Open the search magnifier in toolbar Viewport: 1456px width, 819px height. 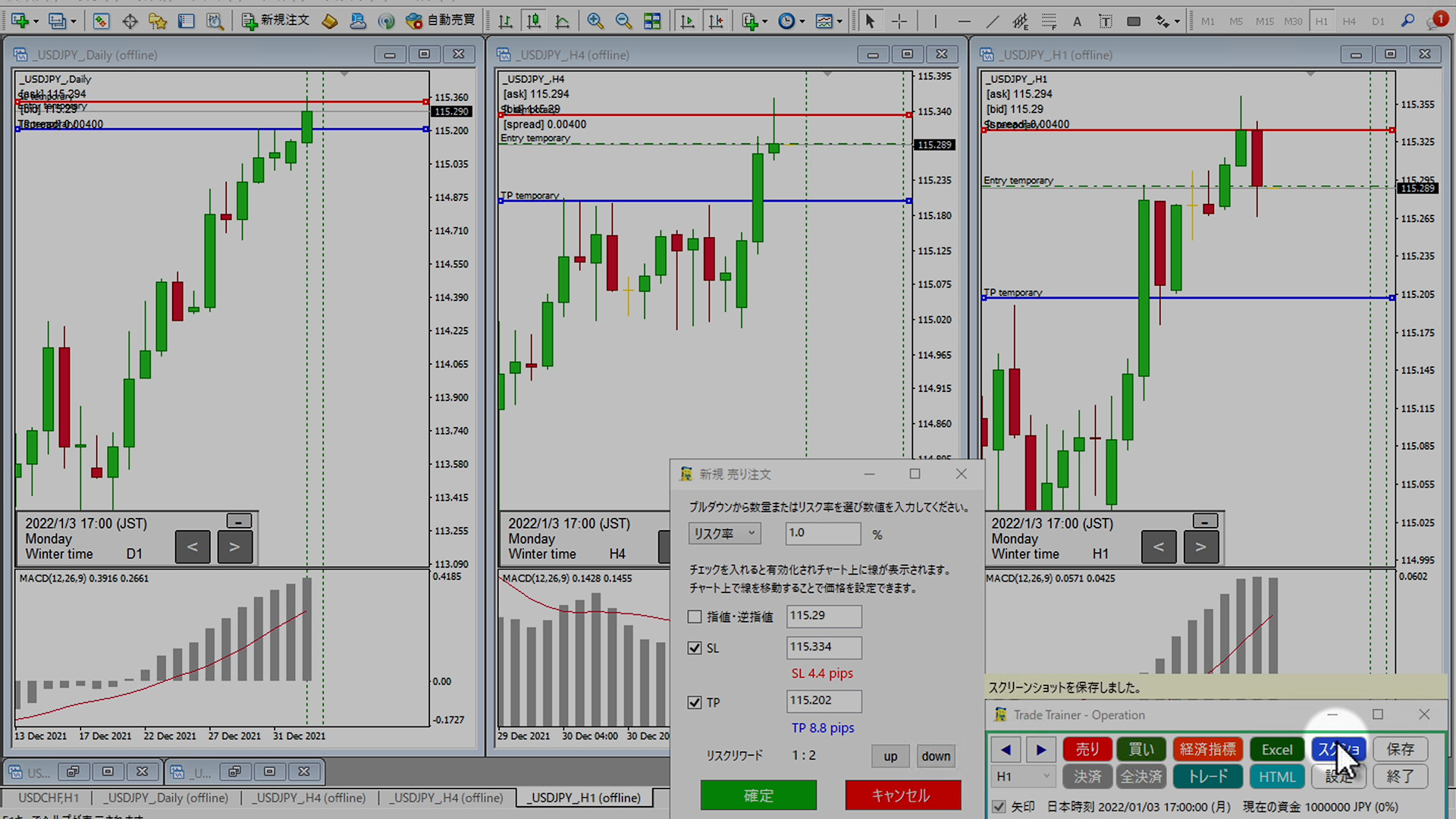point(1407,20)
